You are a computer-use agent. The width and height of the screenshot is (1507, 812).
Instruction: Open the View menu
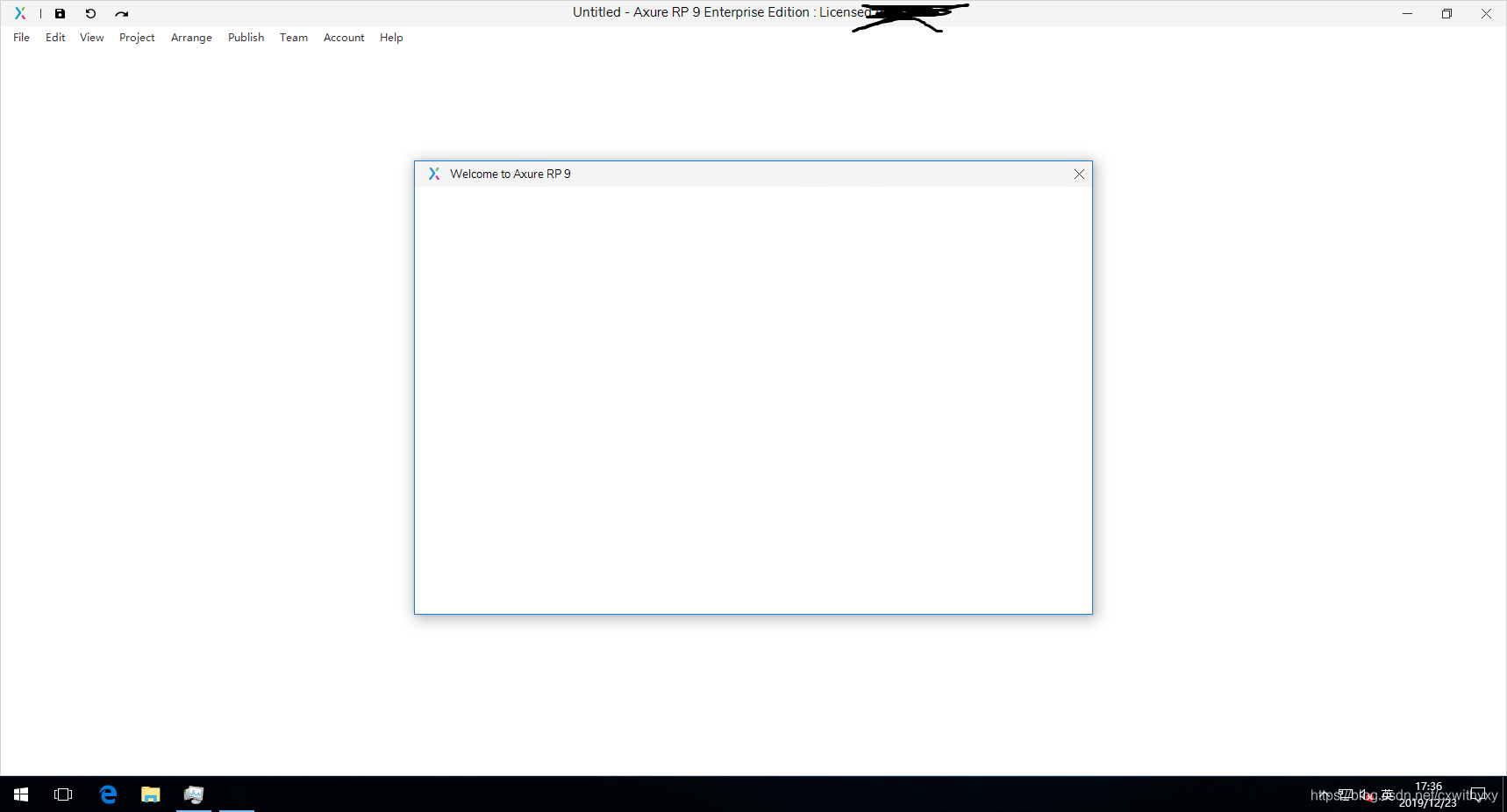click(x=91, y=38)
